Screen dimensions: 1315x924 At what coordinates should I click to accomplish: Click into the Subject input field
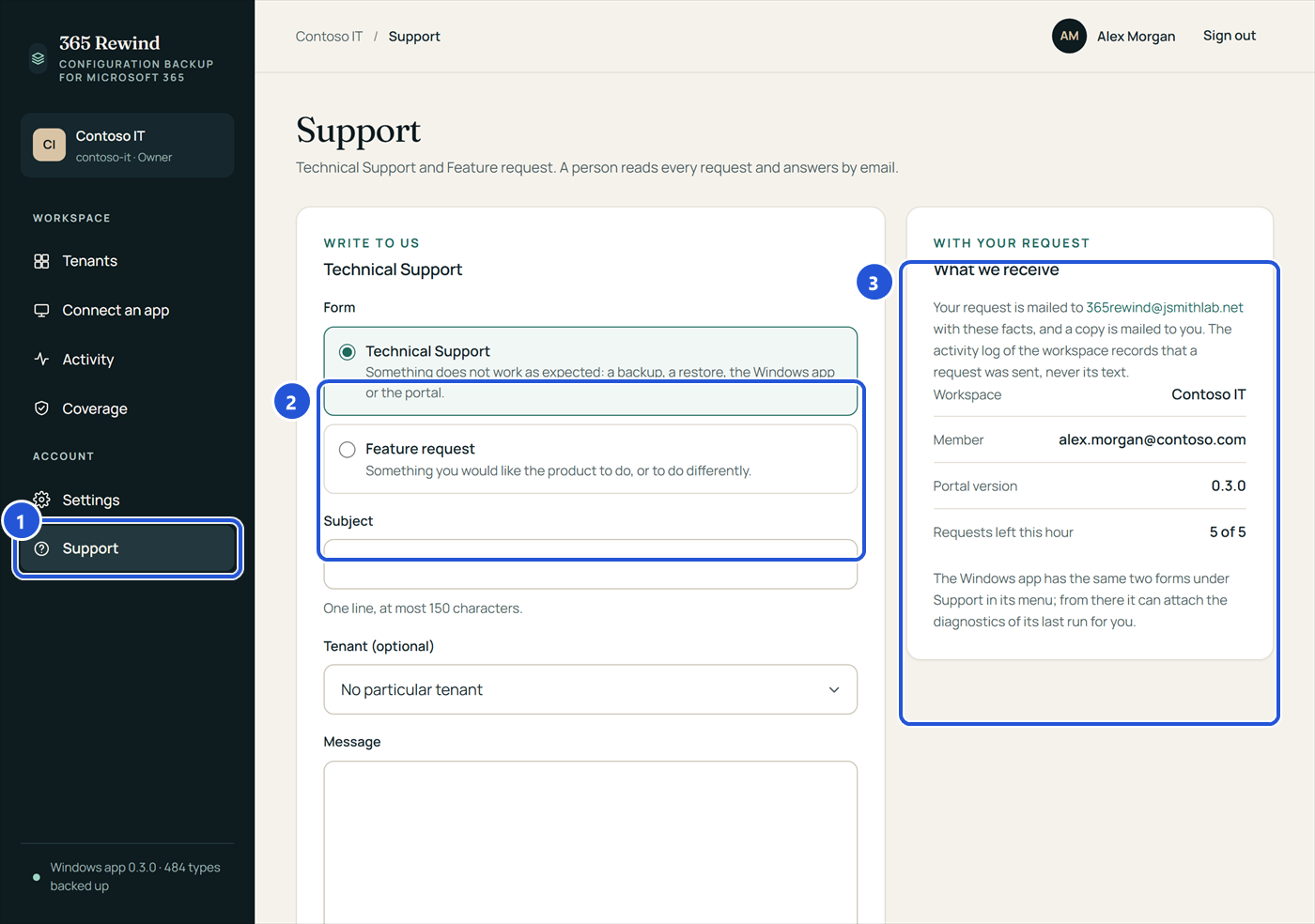[x=591, y=564]
